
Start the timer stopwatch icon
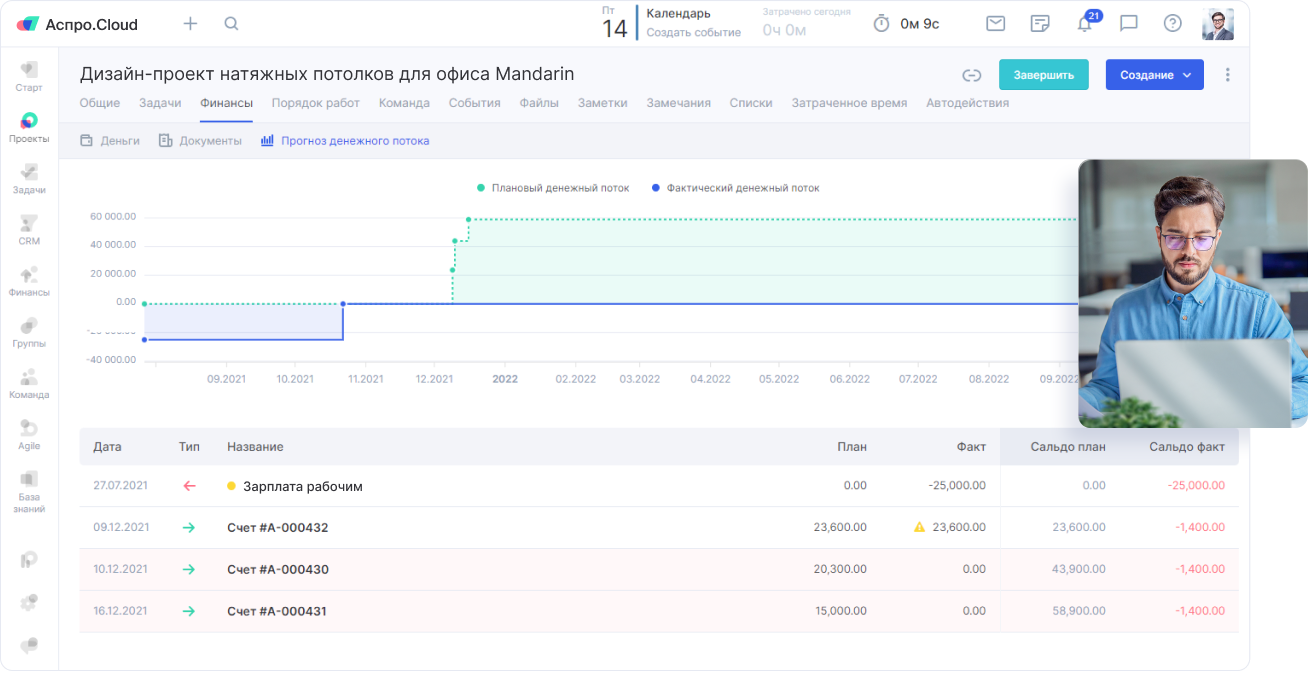tap(881, 24)
